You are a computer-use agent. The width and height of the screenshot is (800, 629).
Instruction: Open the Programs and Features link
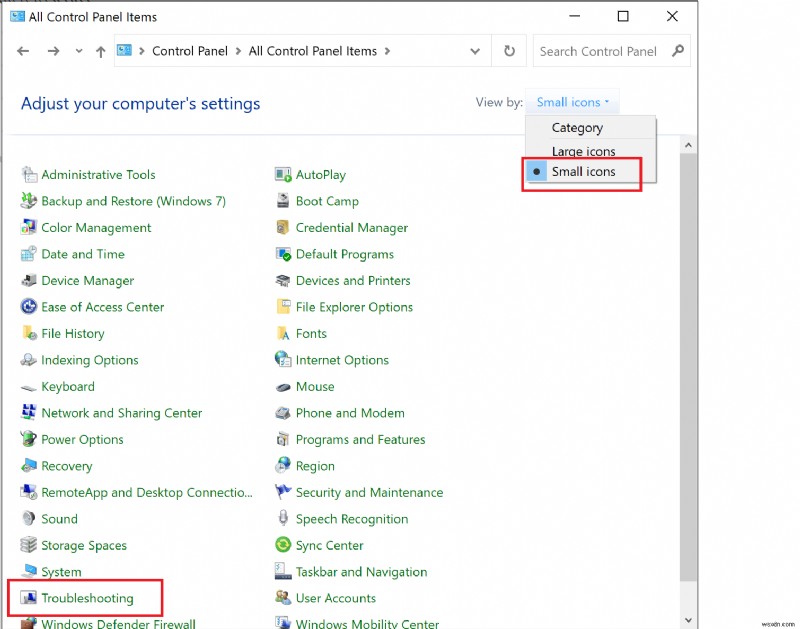360,439
